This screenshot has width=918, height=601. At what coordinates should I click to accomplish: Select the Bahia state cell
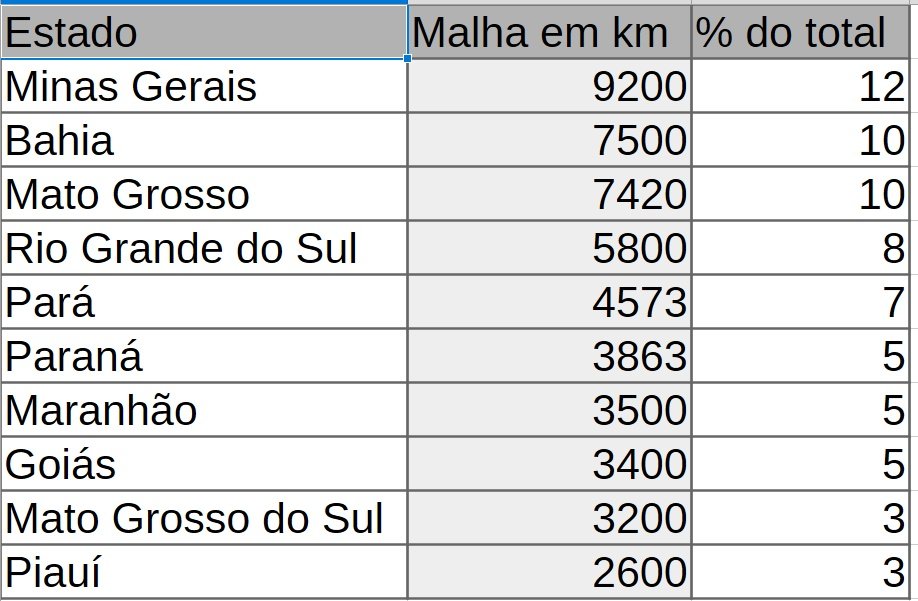[204, 141]
